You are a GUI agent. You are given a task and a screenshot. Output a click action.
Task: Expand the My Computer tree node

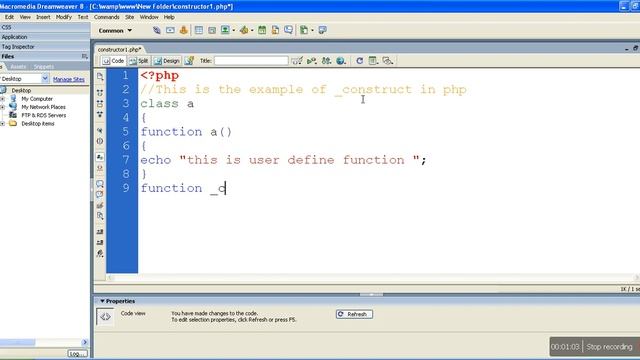click(x=2, y=99)
